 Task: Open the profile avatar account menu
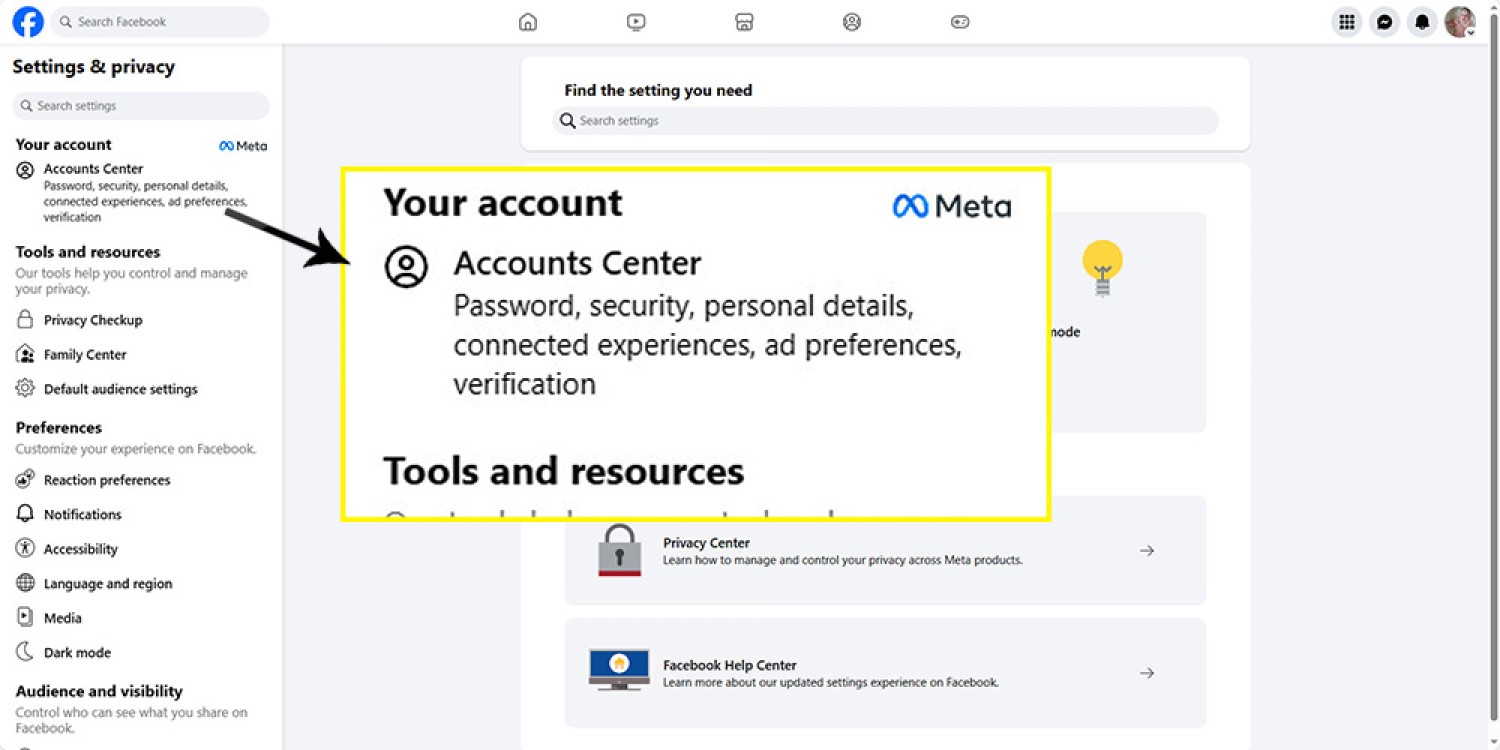coord(1460,22)
